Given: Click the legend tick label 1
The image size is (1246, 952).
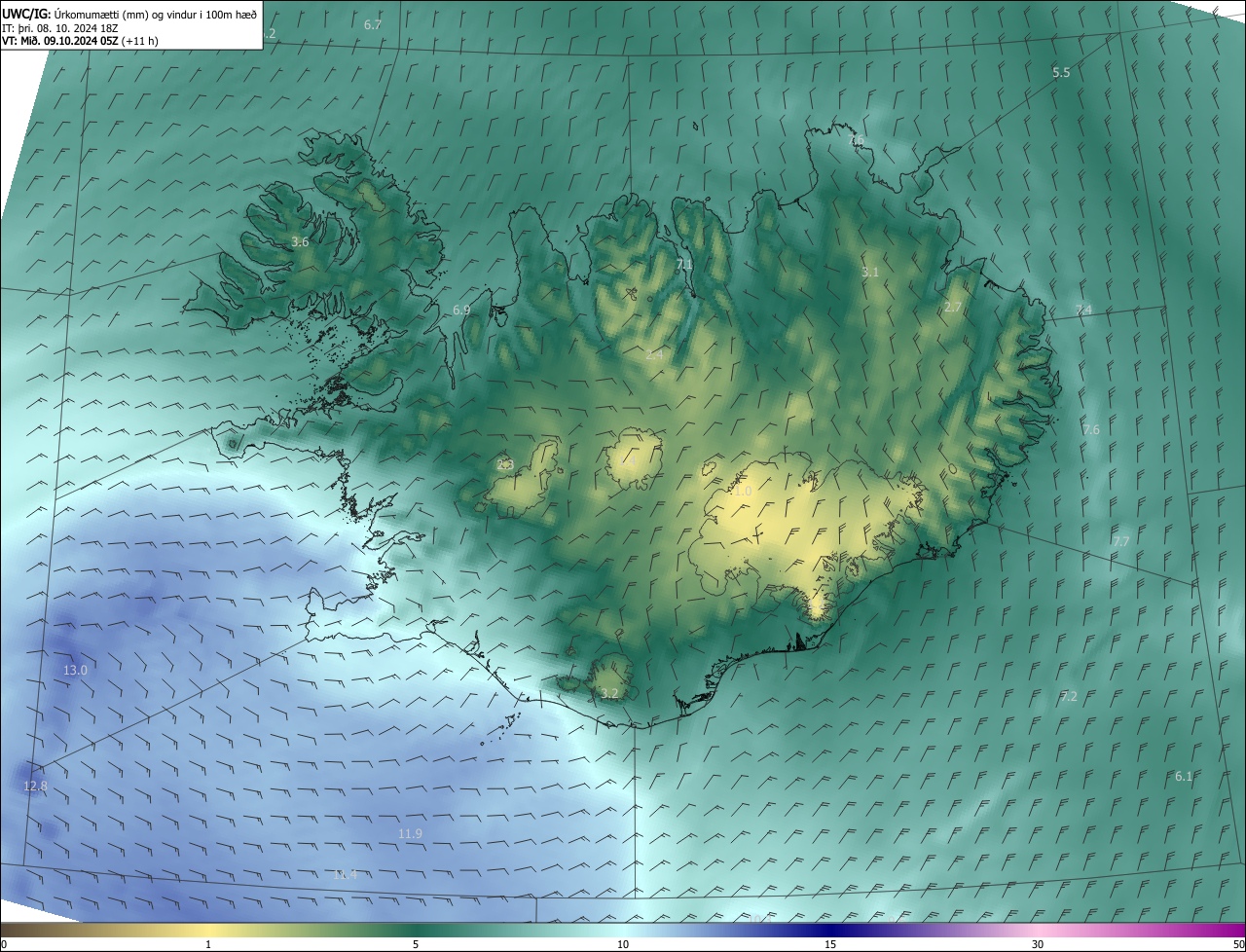Looking at the screenshot, I should pyautogui.click(x=208, y=944).
